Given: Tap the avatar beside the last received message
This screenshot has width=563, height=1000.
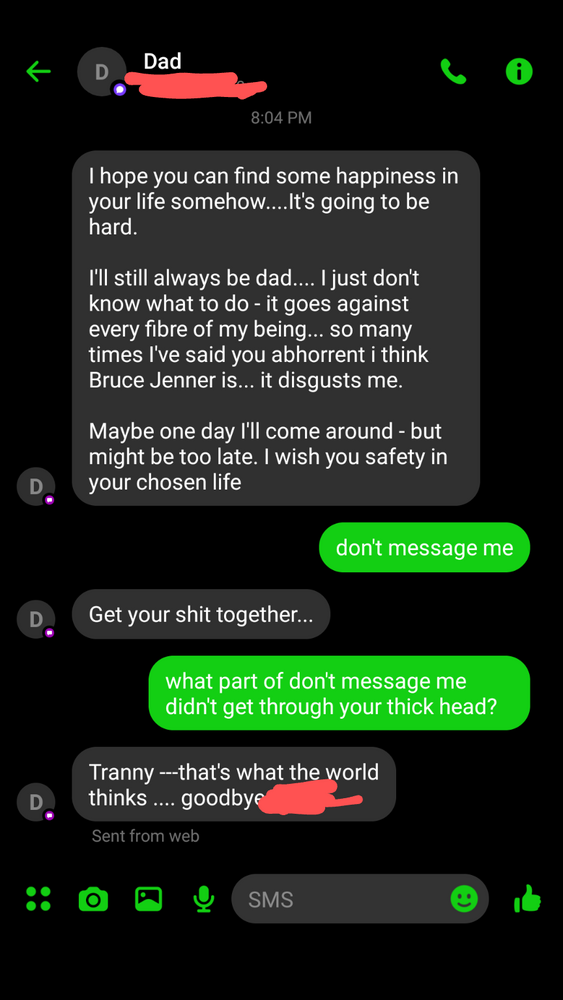Looking at the screenshot, I should point(36,802).
